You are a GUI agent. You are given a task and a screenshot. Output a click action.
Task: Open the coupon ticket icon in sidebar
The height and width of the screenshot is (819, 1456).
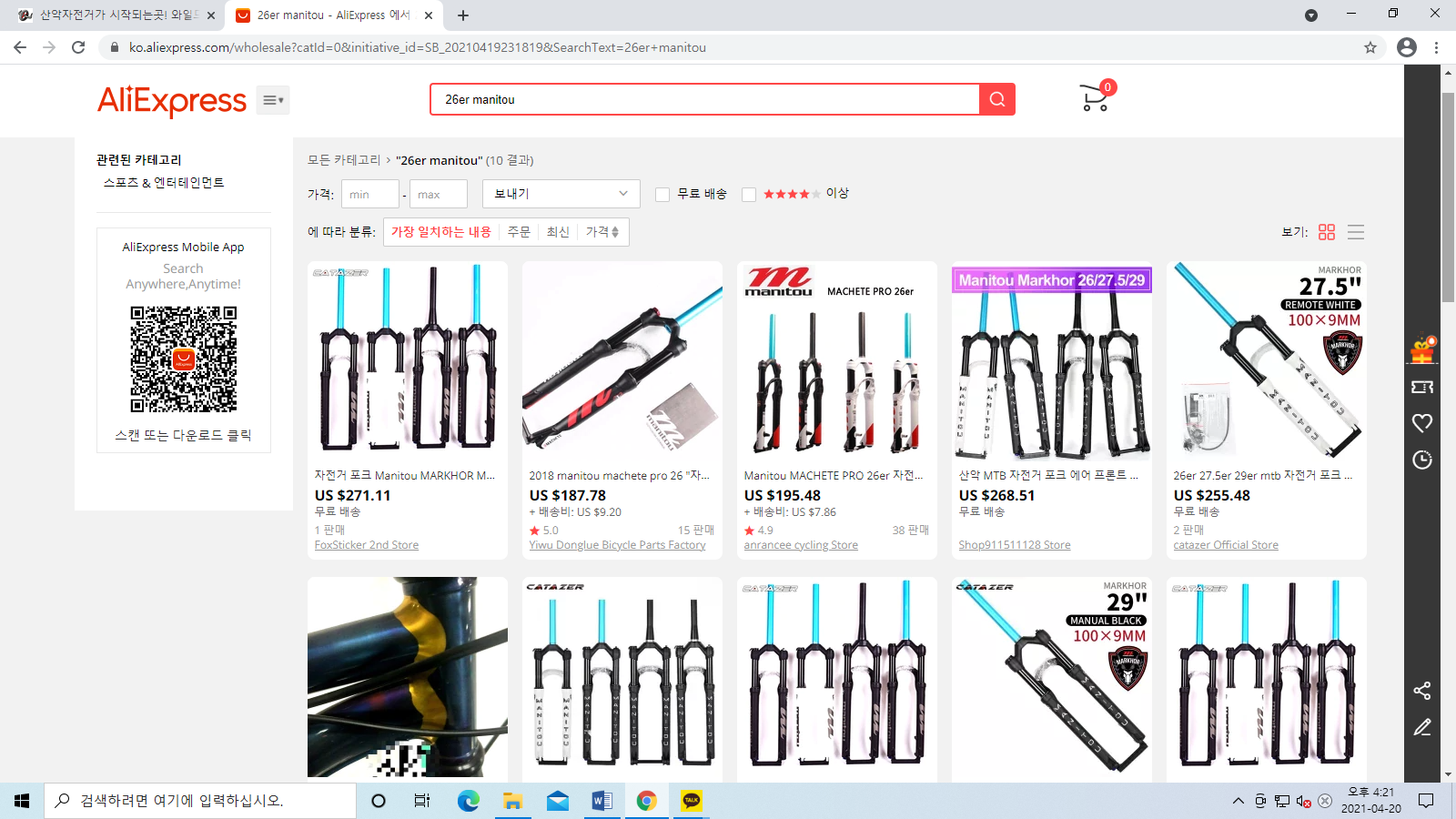pyautogui.click(x=1421, y=387)
